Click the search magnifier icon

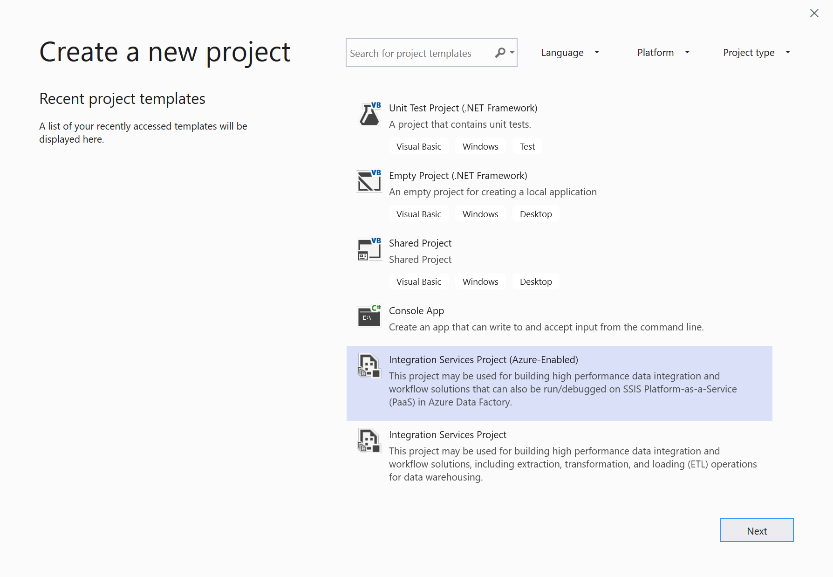[500, 53]
